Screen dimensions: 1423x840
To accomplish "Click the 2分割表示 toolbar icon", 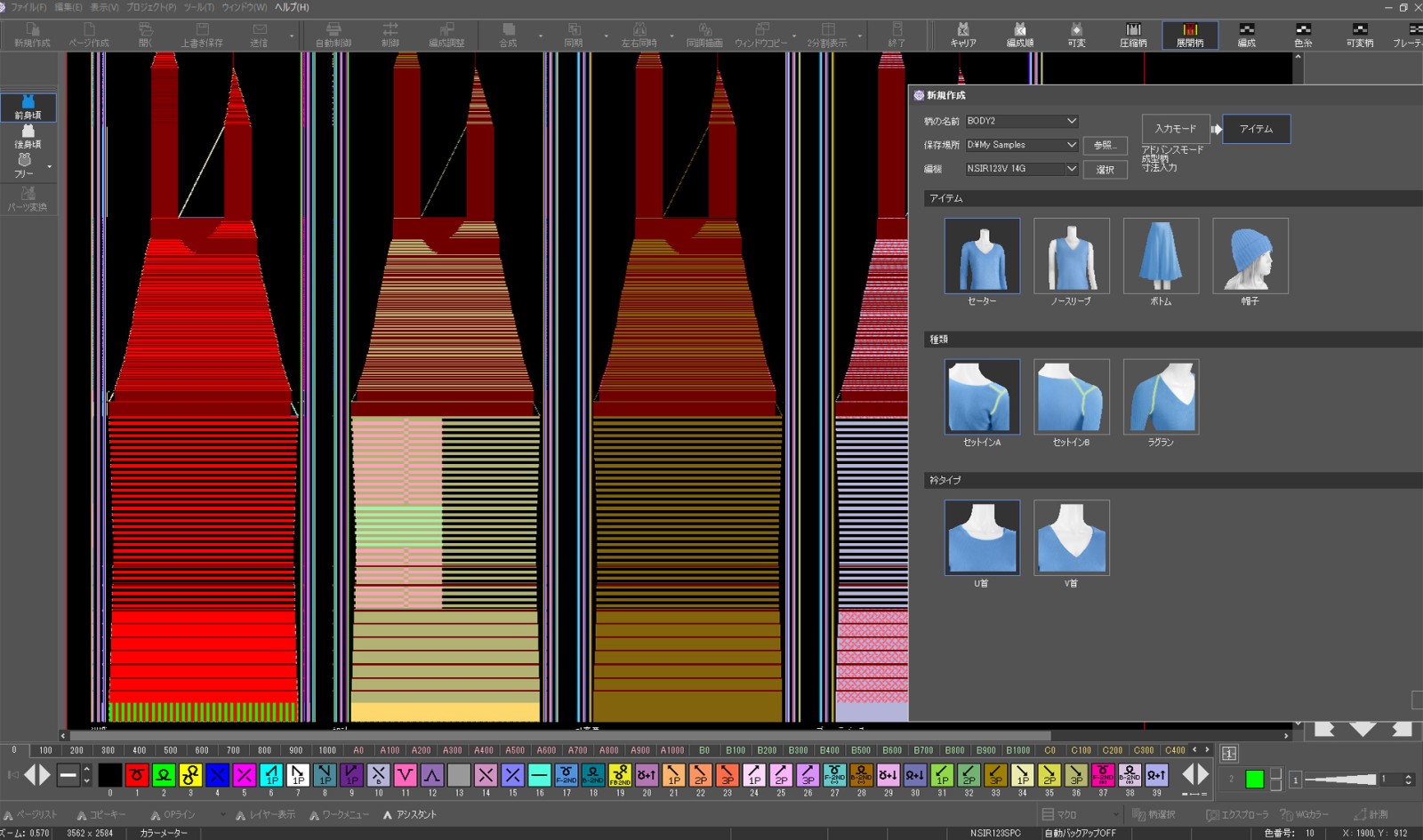I will pyautogui.click(x=827, y=35).
